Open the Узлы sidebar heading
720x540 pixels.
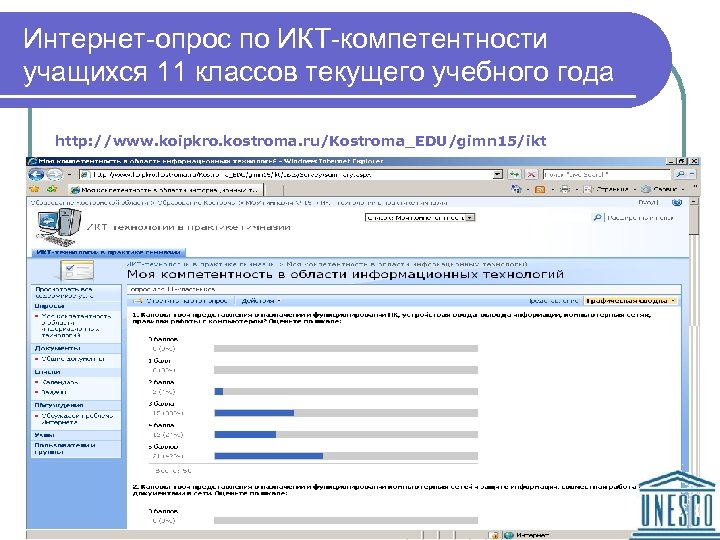44,434
